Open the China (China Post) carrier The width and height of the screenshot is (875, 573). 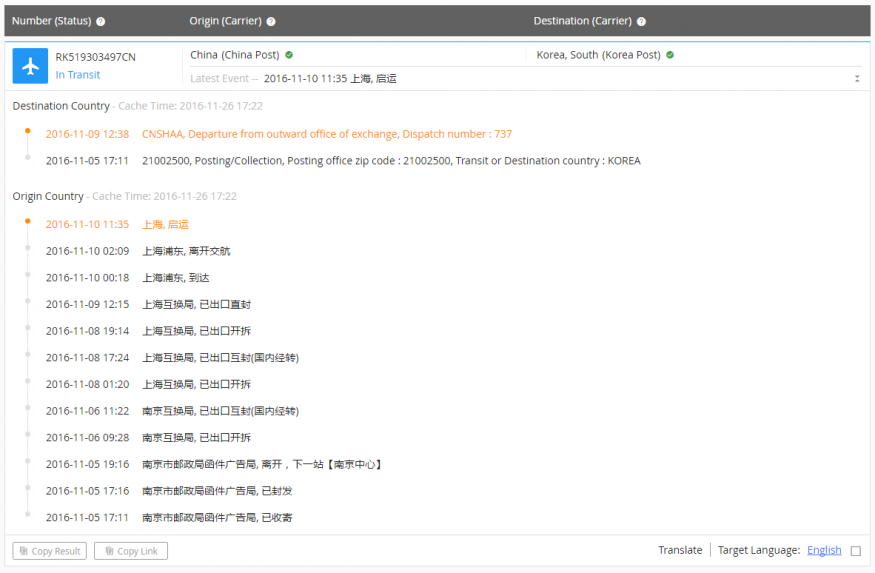click(x=236, y=55)
